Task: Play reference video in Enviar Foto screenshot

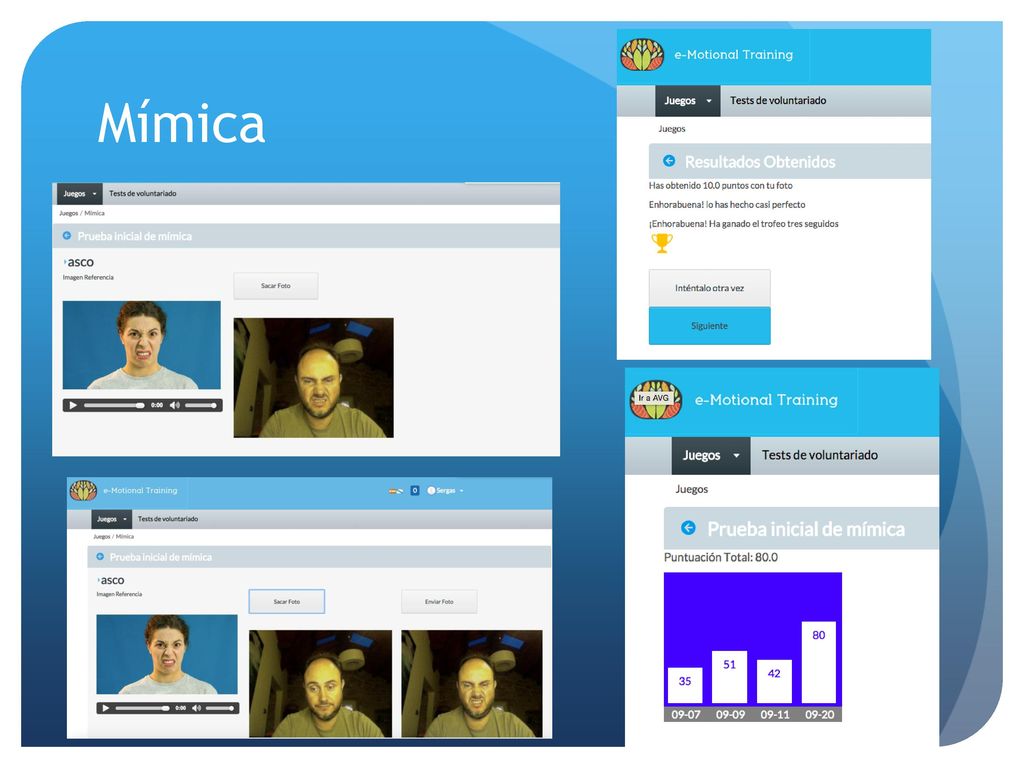Action: tap(106, 708)
